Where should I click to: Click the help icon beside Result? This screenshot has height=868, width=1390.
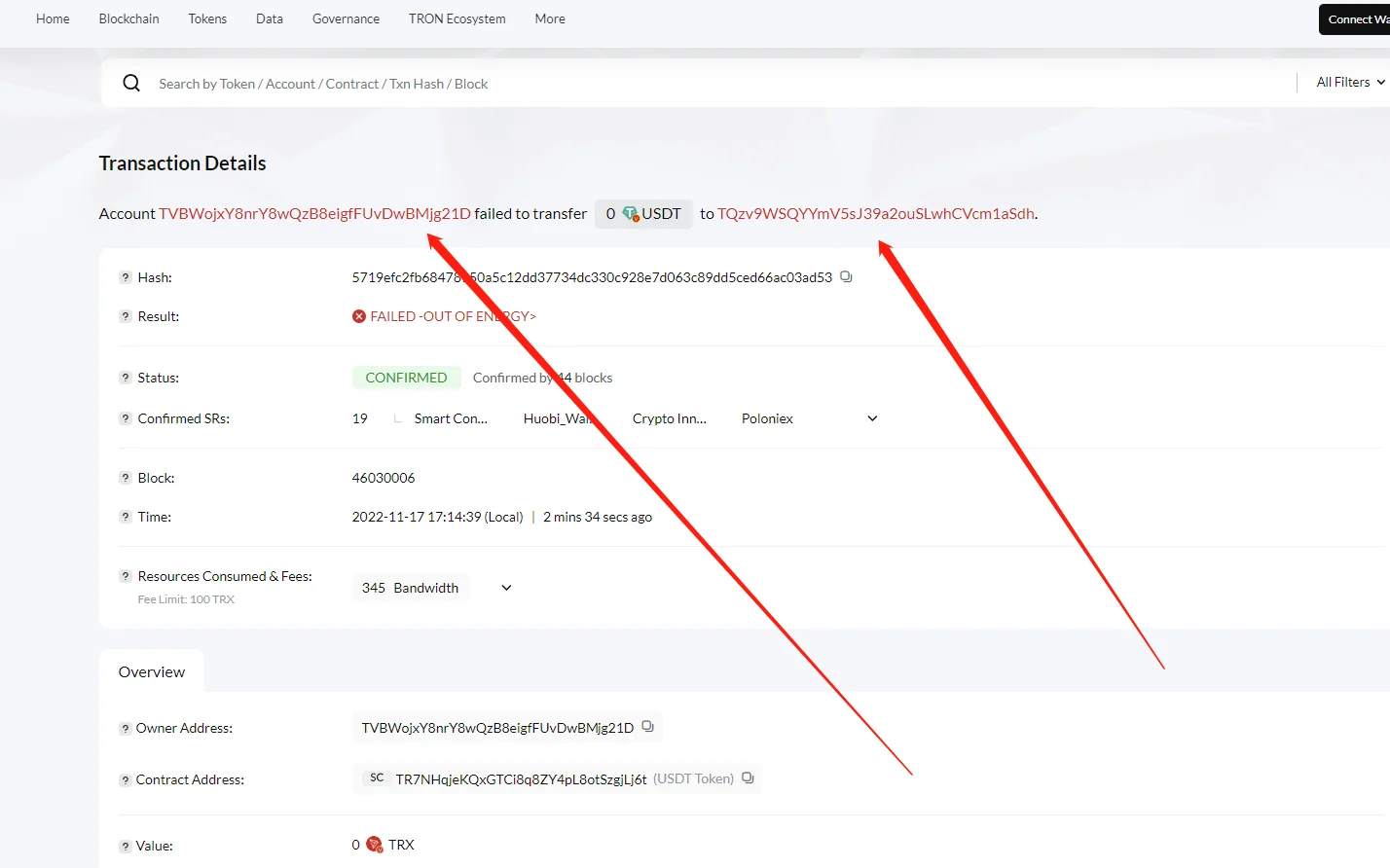tap(125, 316)
